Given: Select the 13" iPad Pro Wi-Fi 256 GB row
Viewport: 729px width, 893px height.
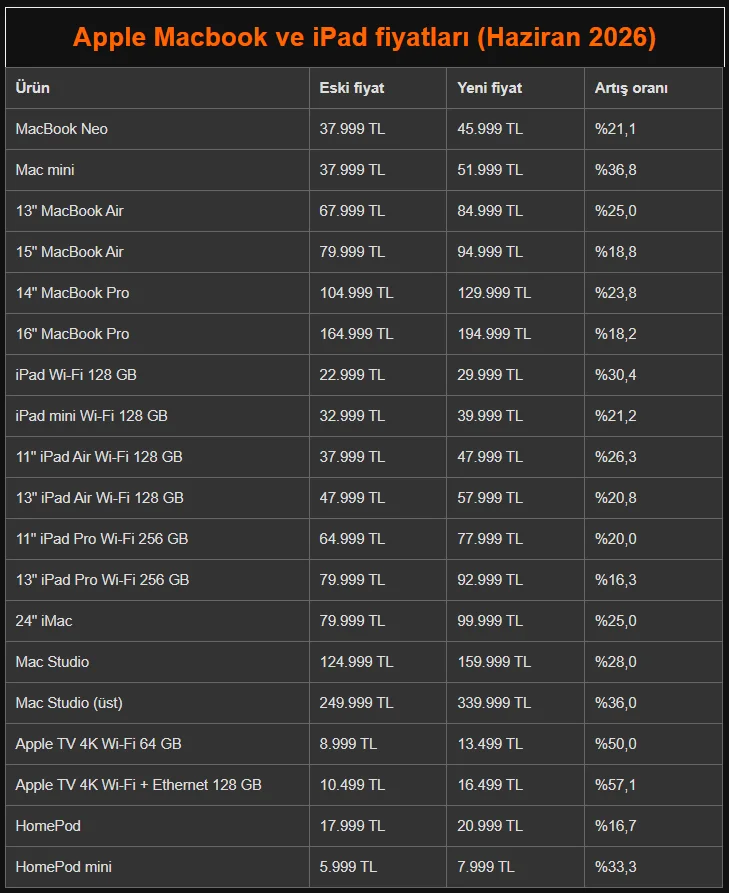Looking at the screenshot, I should pos(364,580).
